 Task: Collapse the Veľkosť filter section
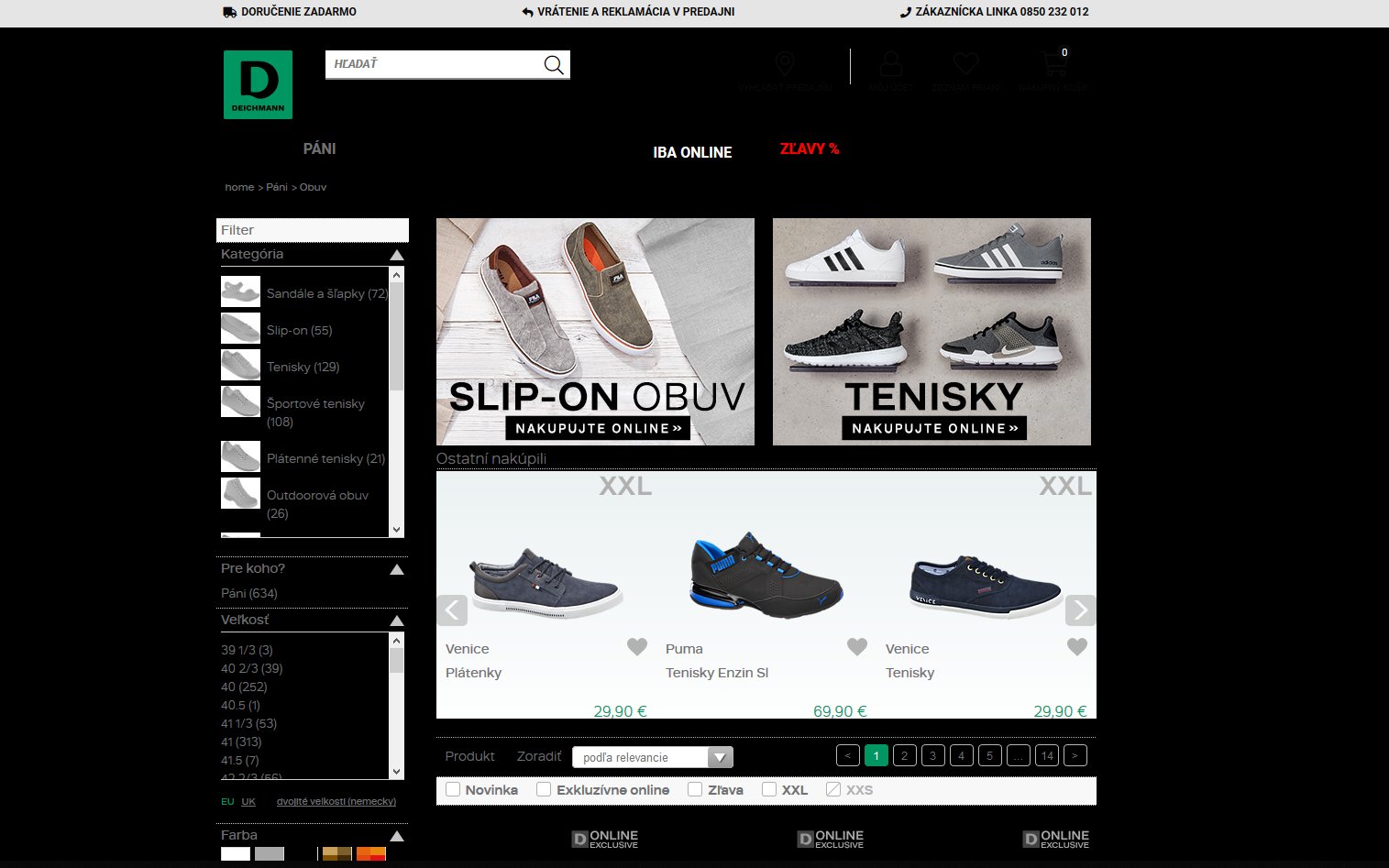tap(397, 621)
